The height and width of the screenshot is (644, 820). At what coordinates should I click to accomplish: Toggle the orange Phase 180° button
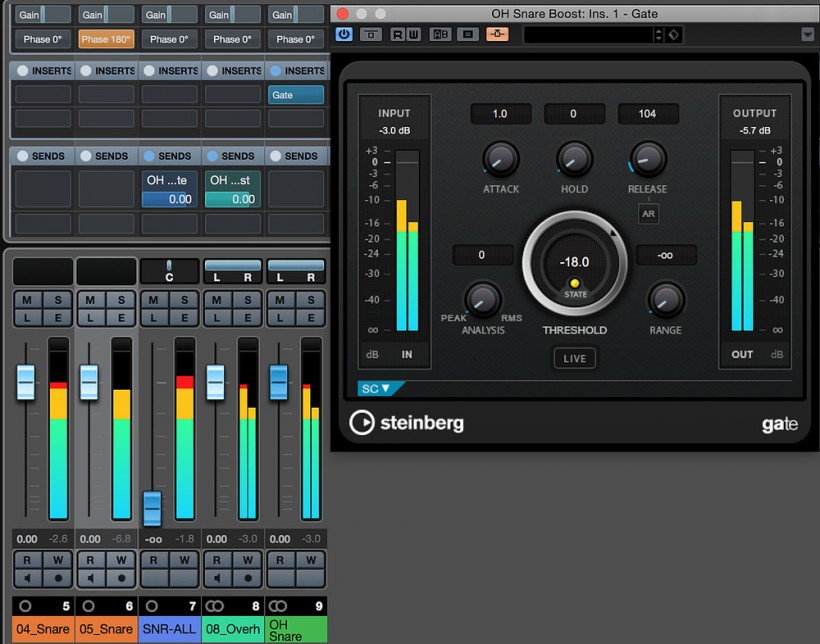106,39
